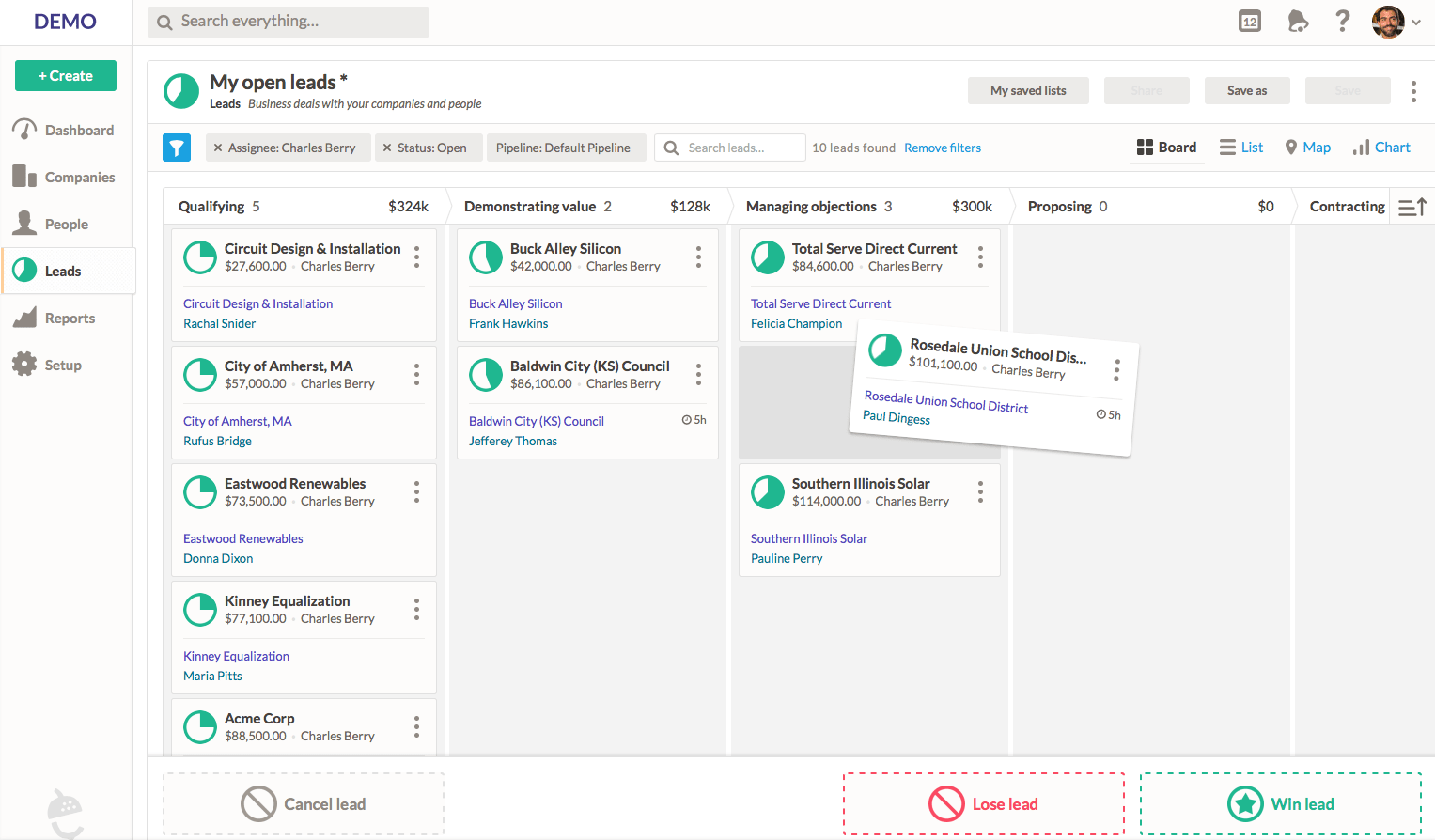This screenshot has width=1435, height=840.
Task: Open the list's three-dot more menu
Action: (1413, 91)
